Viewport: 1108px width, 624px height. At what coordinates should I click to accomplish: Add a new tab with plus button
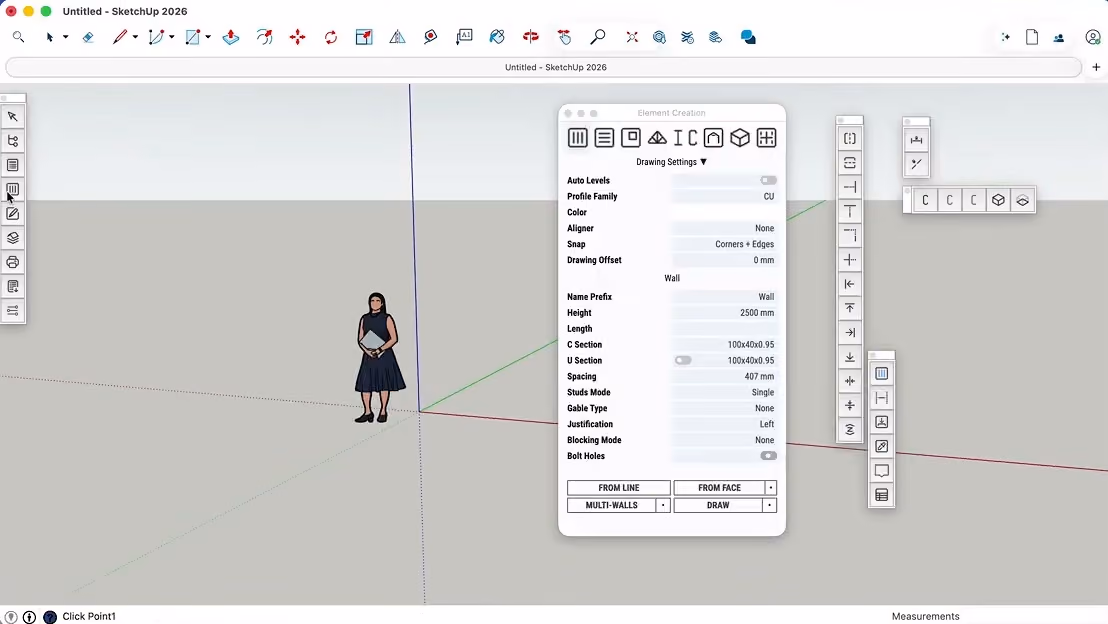tap(1096, 67)
